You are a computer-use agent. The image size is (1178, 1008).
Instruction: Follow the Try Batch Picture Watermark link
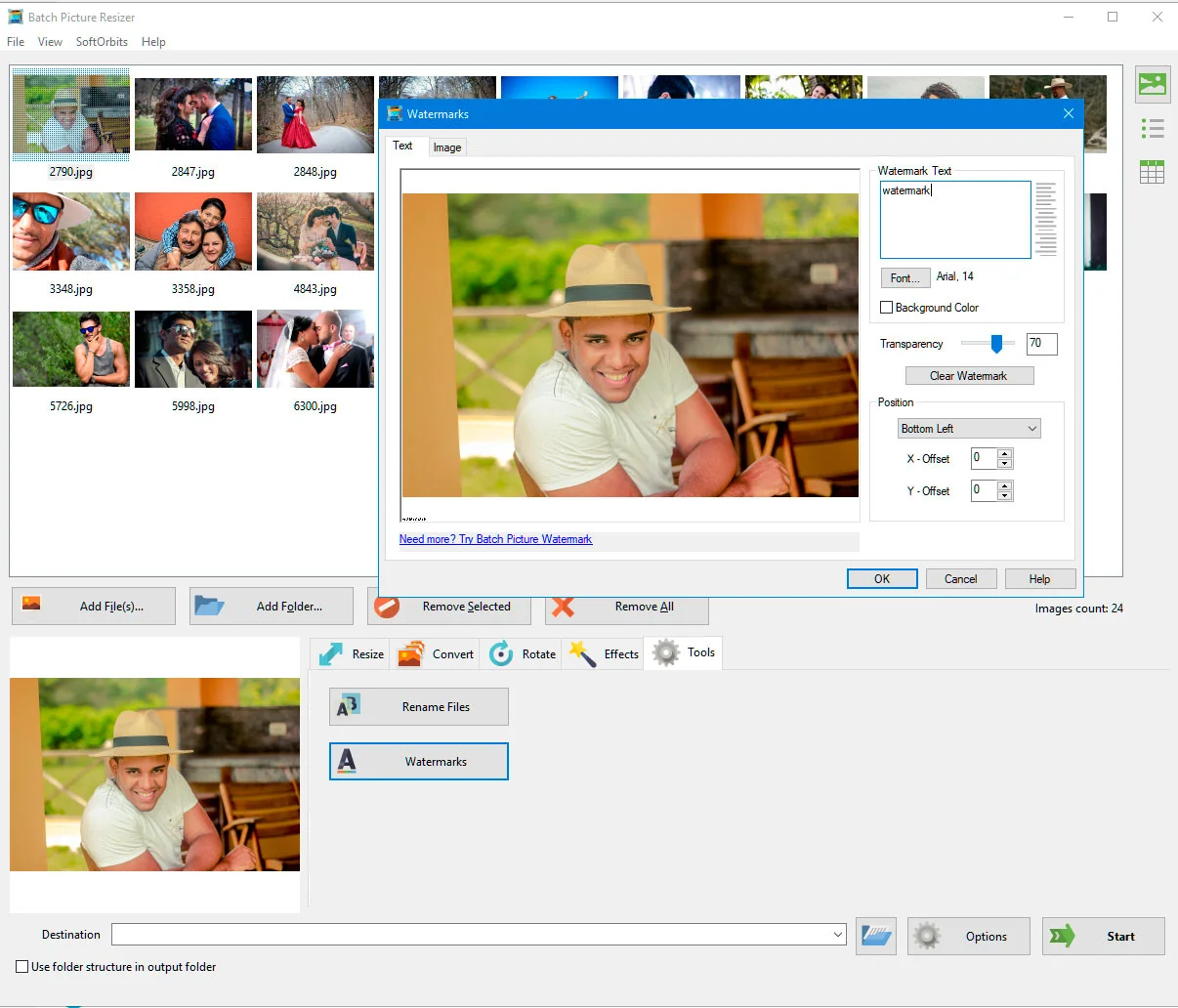(496, 538)
